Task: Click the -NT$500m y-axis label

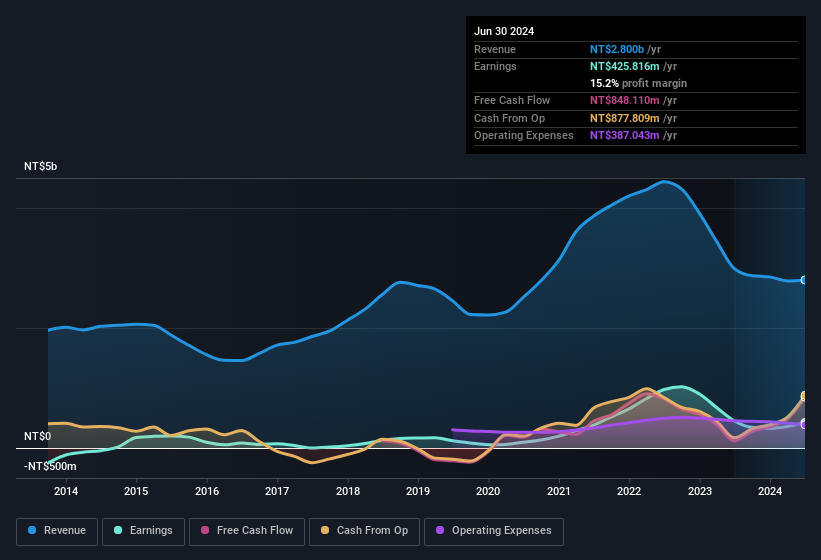Action: pyautogui.click(x=50, y=466)
